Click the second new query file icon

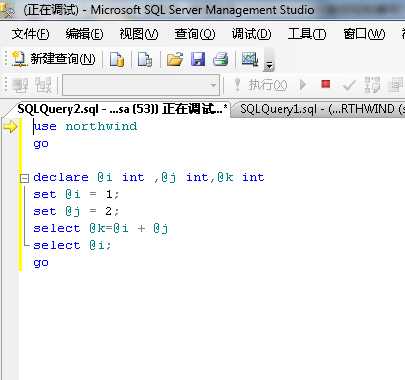tap(145, 59)
